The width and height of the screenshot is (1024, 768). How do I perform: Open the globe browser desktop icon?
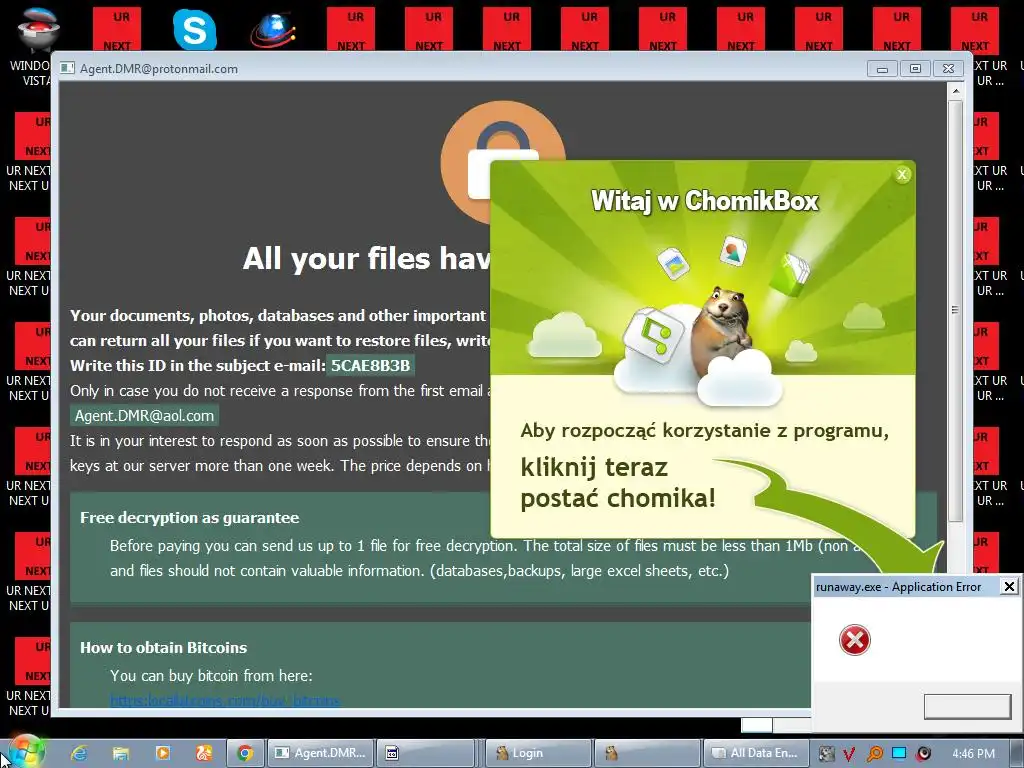tap(273, 29)
